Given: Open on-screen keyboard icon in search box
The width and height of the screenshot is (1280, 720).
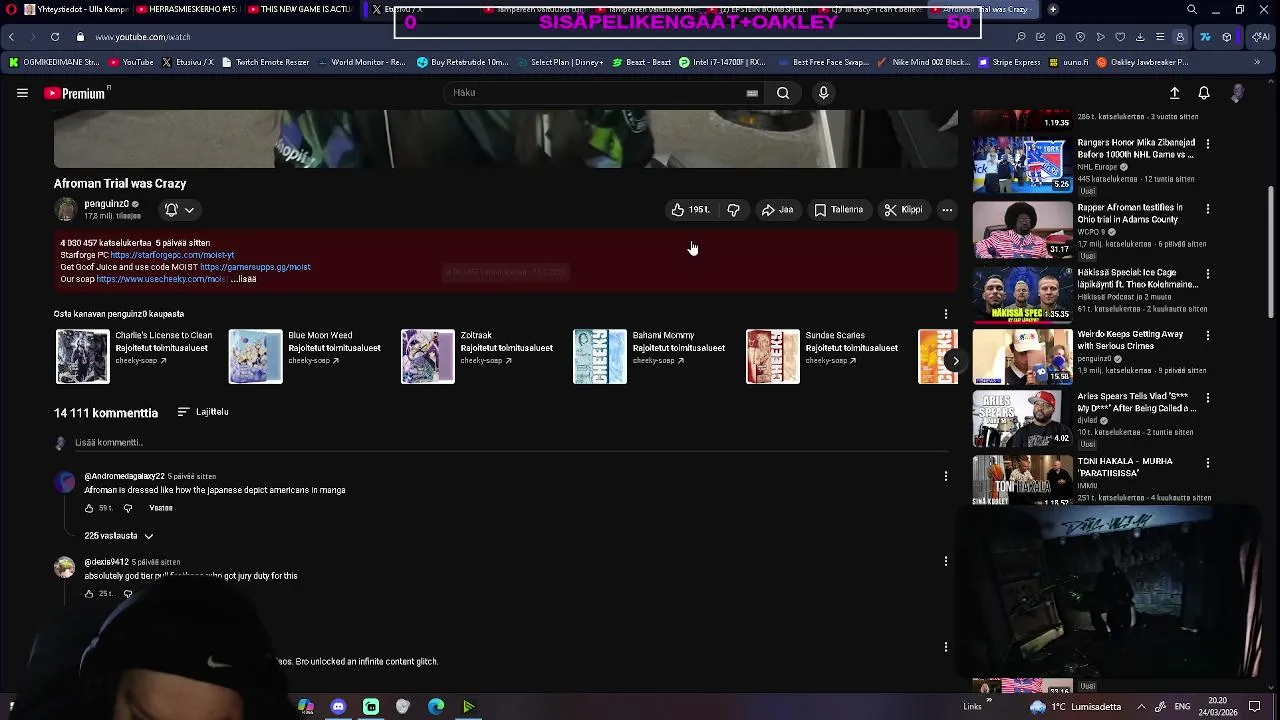Looking at the screenshot, I should click(752, 93).
